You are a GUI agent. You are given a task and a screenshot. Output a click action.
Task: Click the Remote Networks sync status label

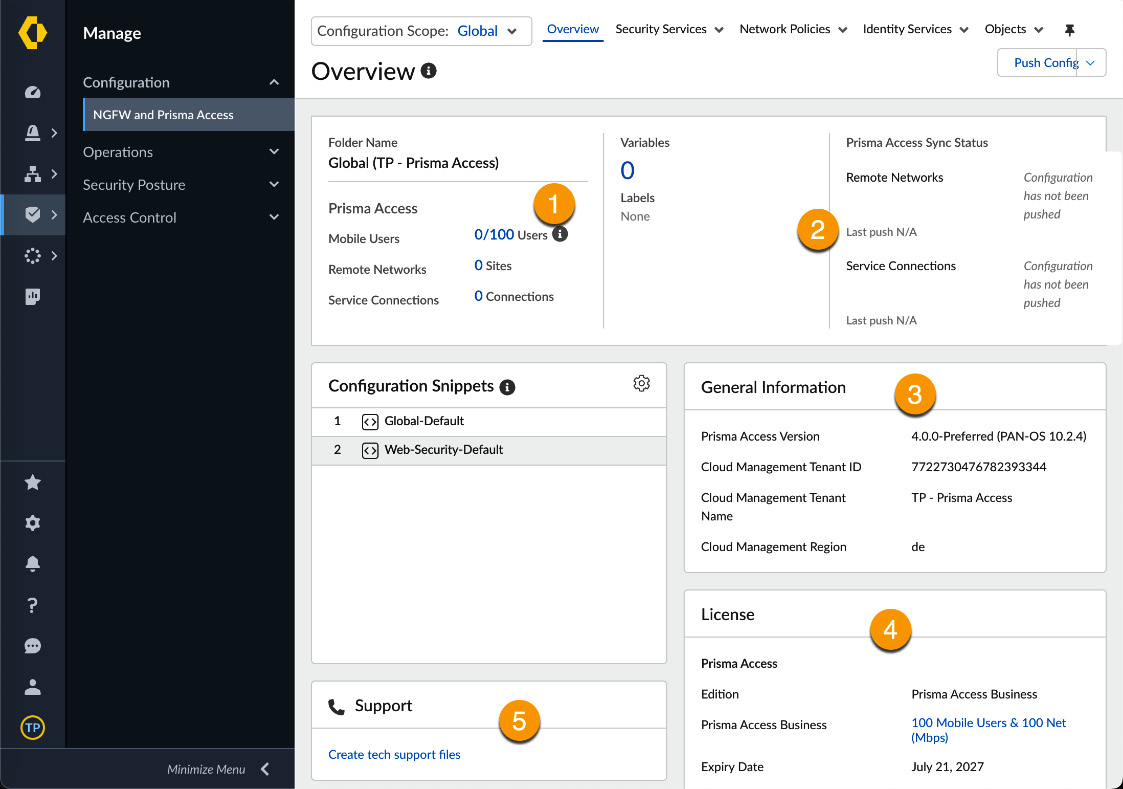pyautogui.click(x=894, y=178)
